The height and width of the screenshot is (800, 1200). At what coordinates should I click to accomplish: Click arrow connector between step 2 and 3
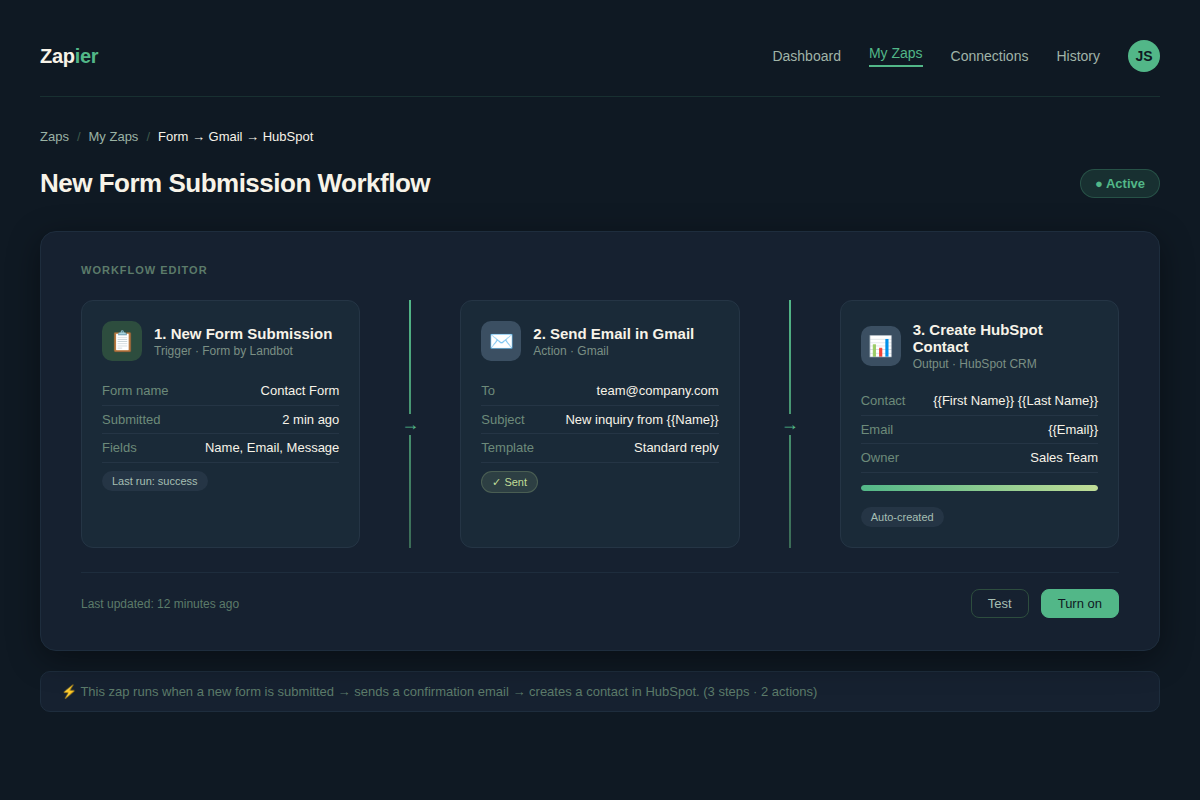click(790, 427)
